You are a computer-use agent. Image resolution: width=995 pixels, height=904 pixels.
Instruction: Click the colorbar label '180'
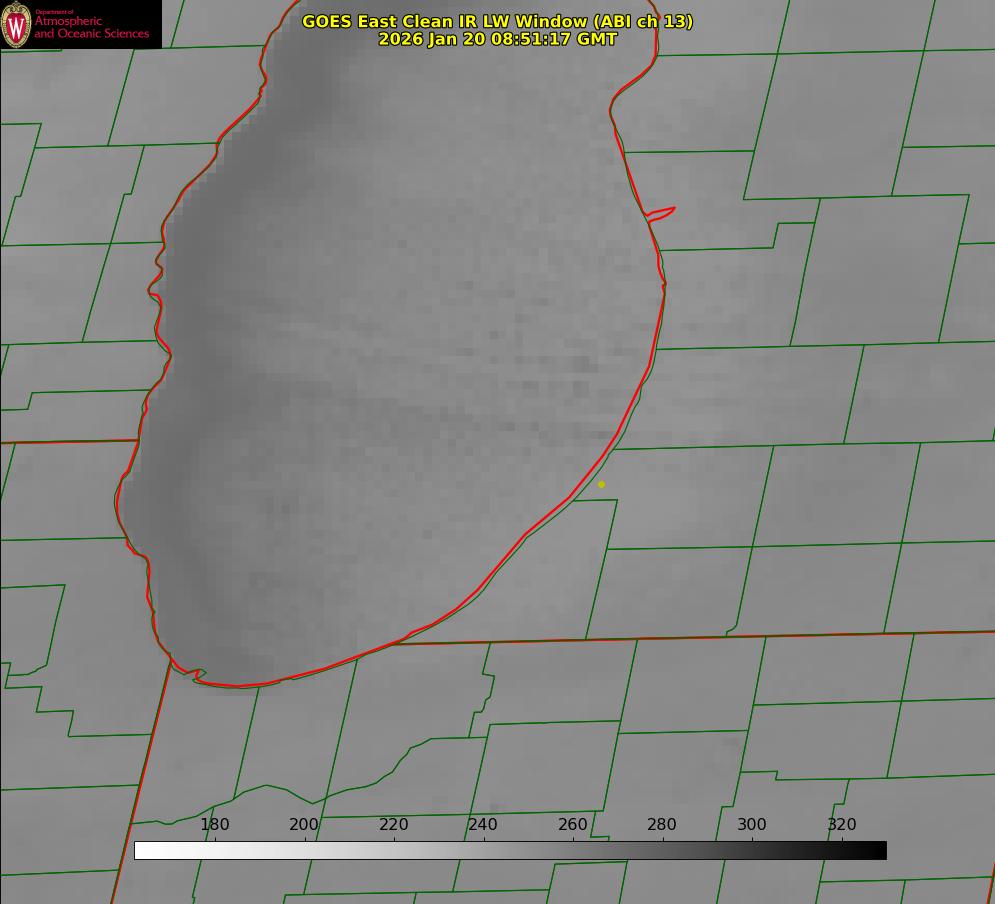(x=214, y=825)
